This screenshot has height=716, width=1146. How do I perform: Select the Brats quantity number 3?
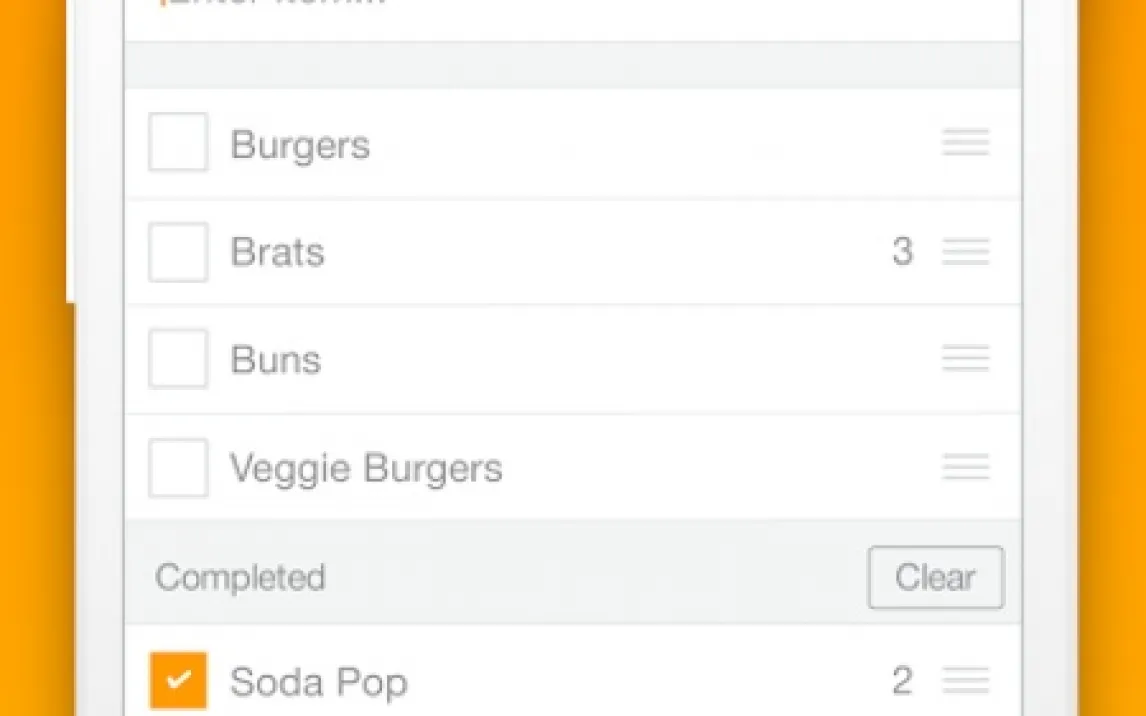point(902,252)
